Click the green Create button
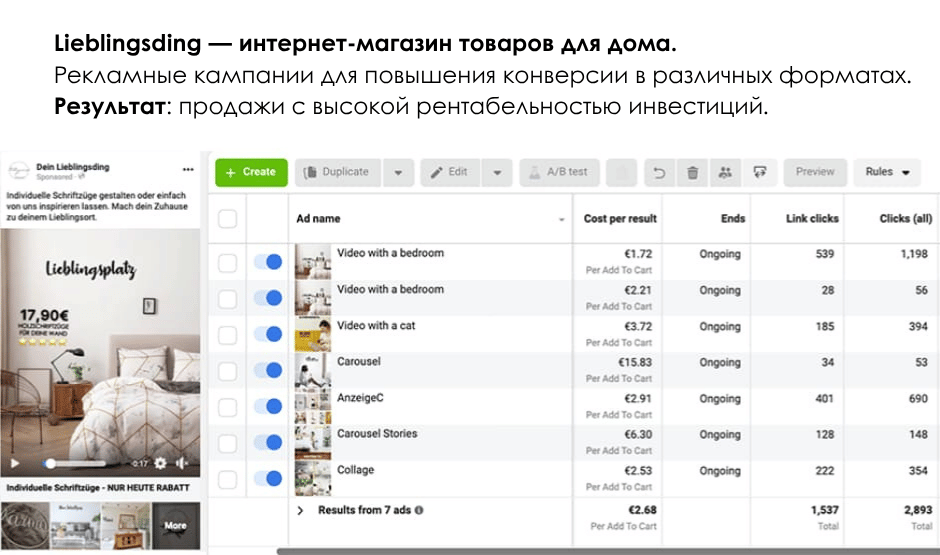940x555 pixels. (x=251, y=172)
